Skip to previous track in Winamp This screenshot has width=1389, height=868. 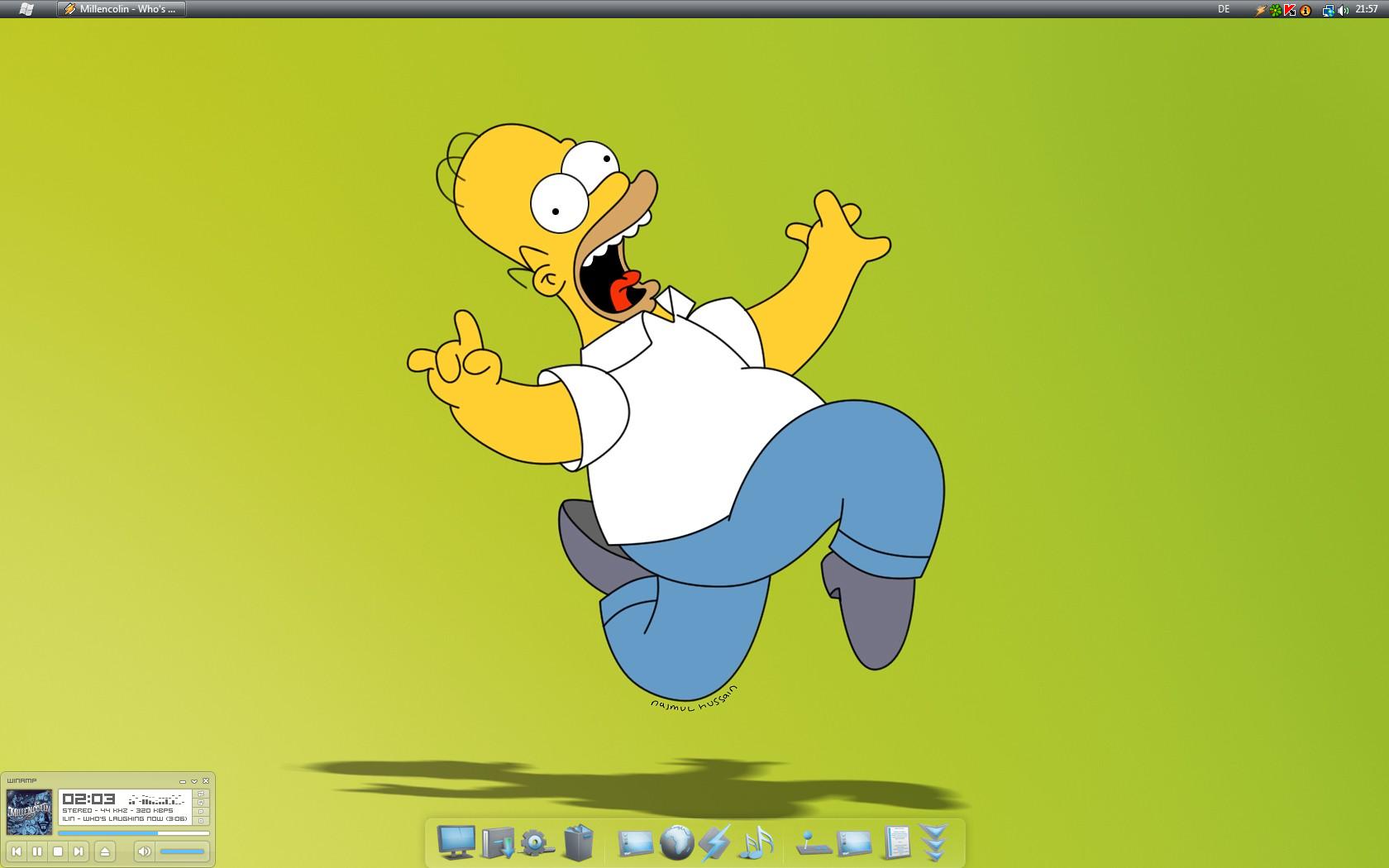point(17,851)
